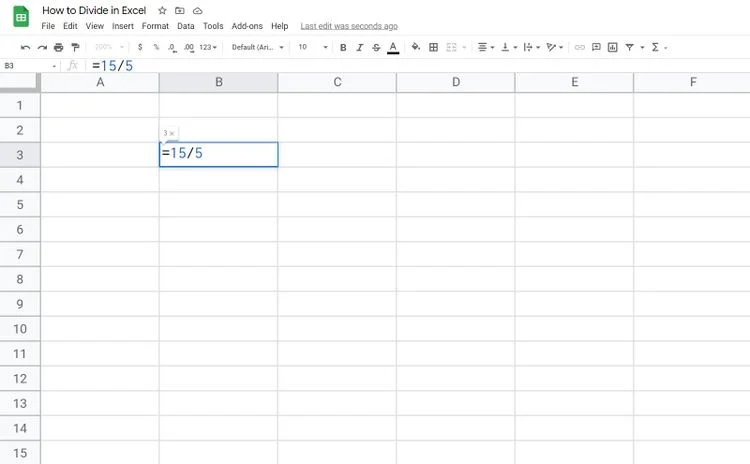750x464 pixels.
Task: Open the font family dropdown
Action: pyautogui.click(x=257, y=47)
